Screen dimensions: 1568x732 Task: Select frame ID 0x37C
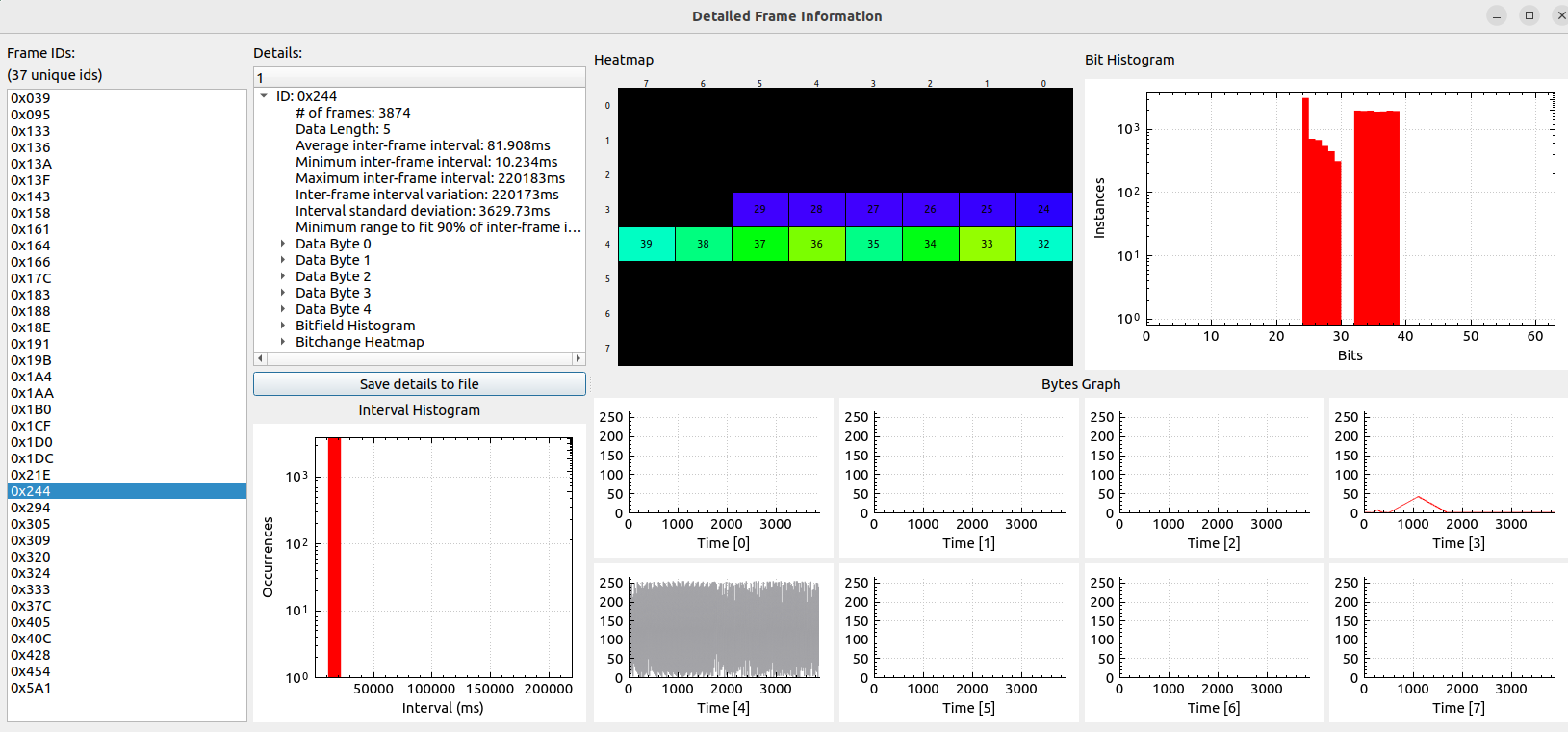tap(126, 606)
